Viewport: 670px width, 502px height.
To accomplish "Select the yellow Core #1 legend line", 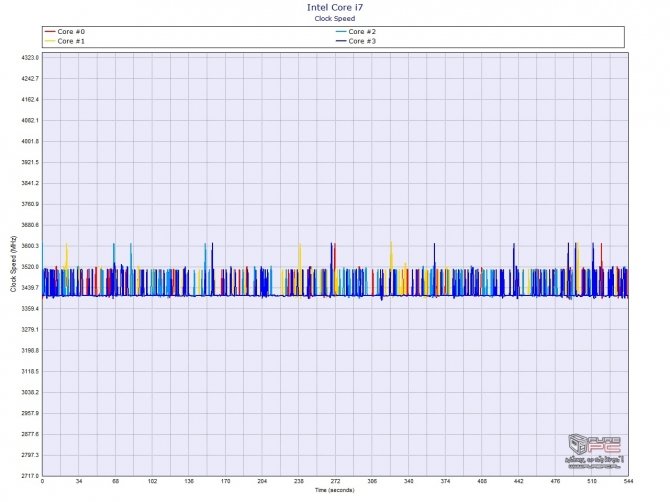I will 50,41.
